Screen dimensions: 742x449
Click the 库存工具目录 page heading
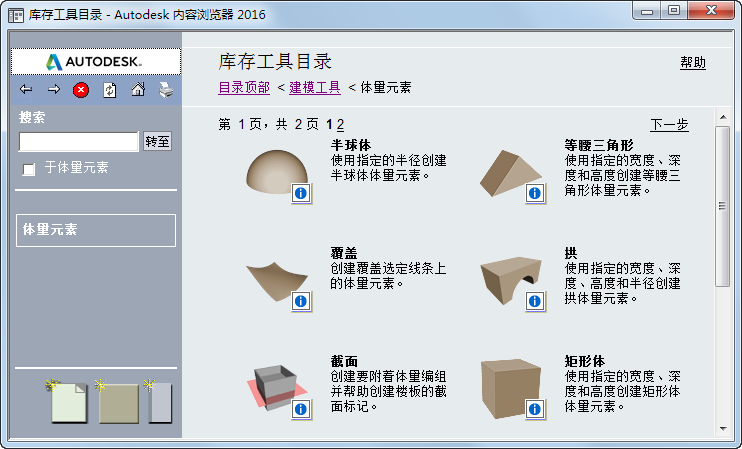coord(275,62)
